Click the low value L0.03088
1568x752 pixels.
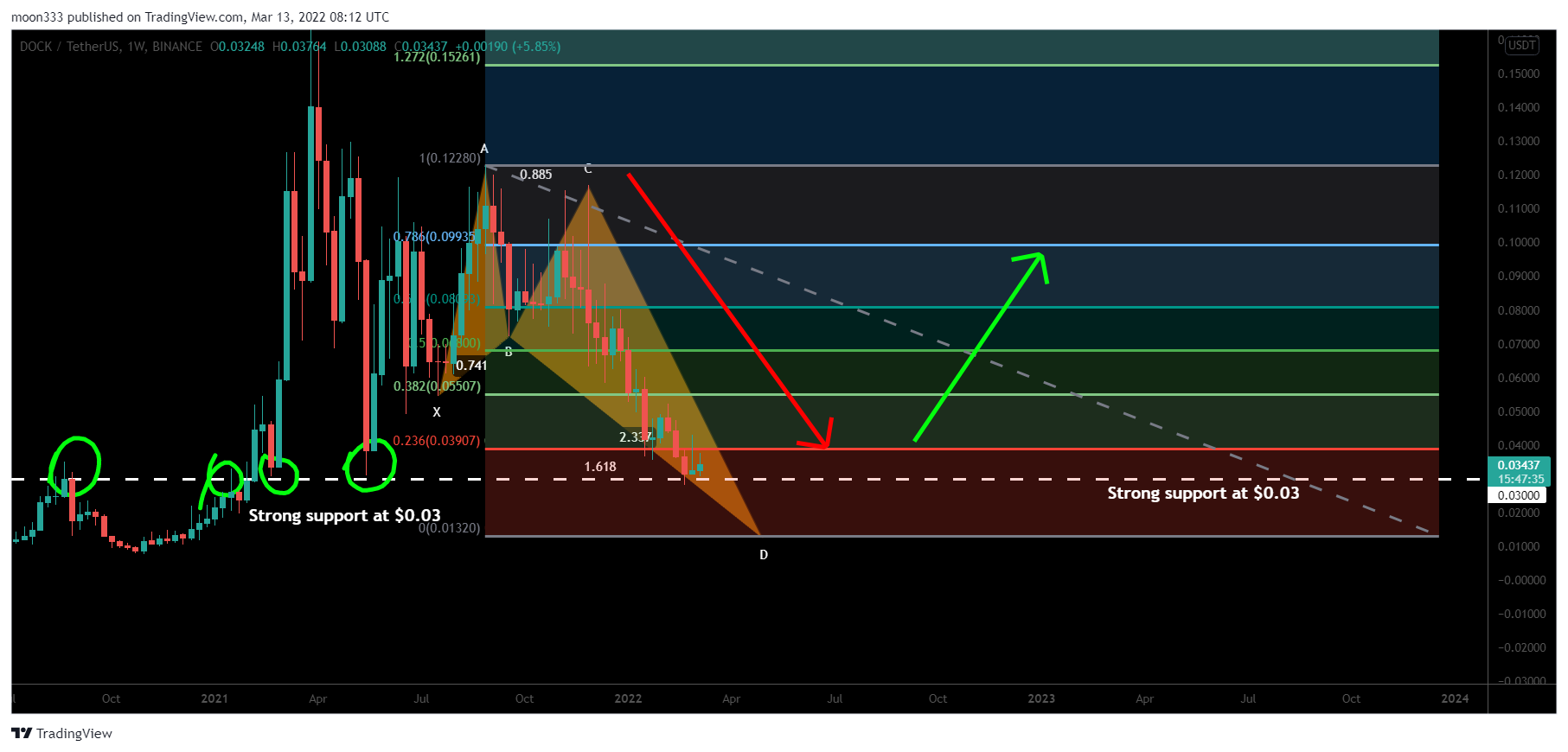pyautogui.click(x=360, y=47)
